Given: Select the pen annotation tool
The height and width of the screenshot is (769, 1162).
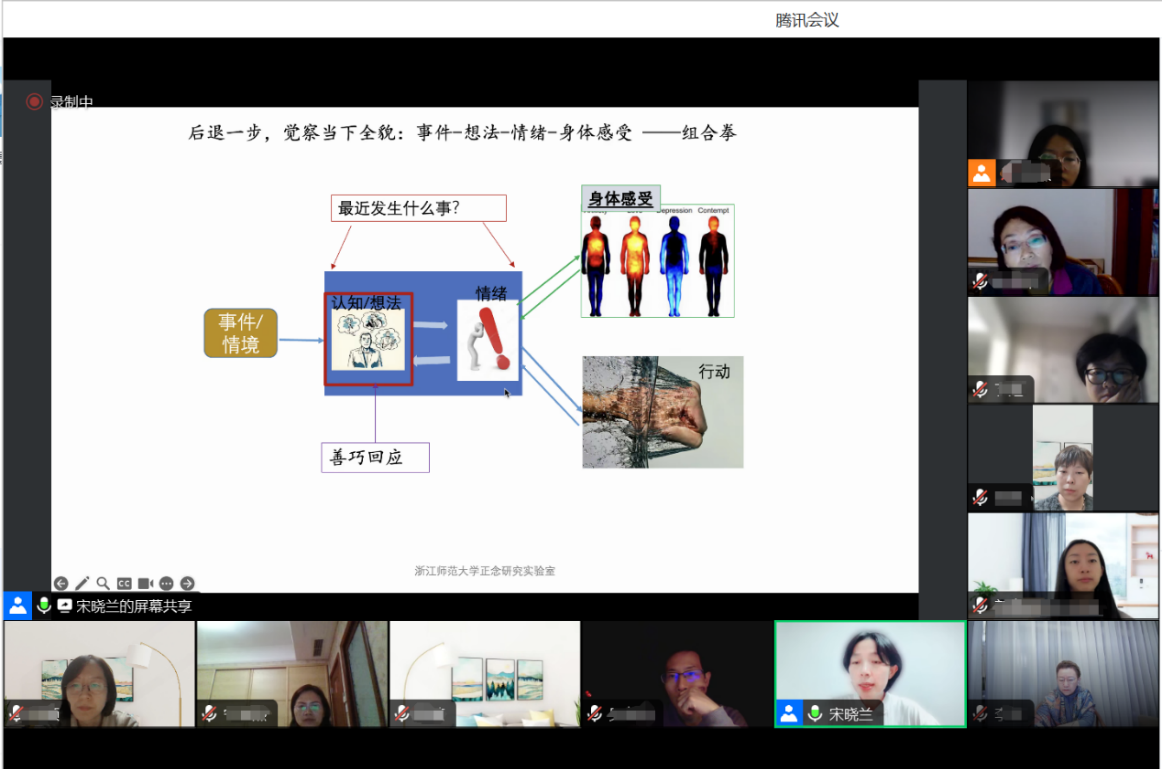Looking at the screenshot, I should [x=82, y=583].
